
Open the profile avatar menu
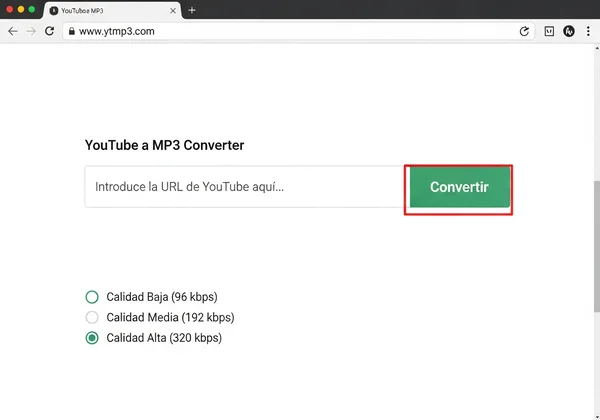(x=569, y=31)
